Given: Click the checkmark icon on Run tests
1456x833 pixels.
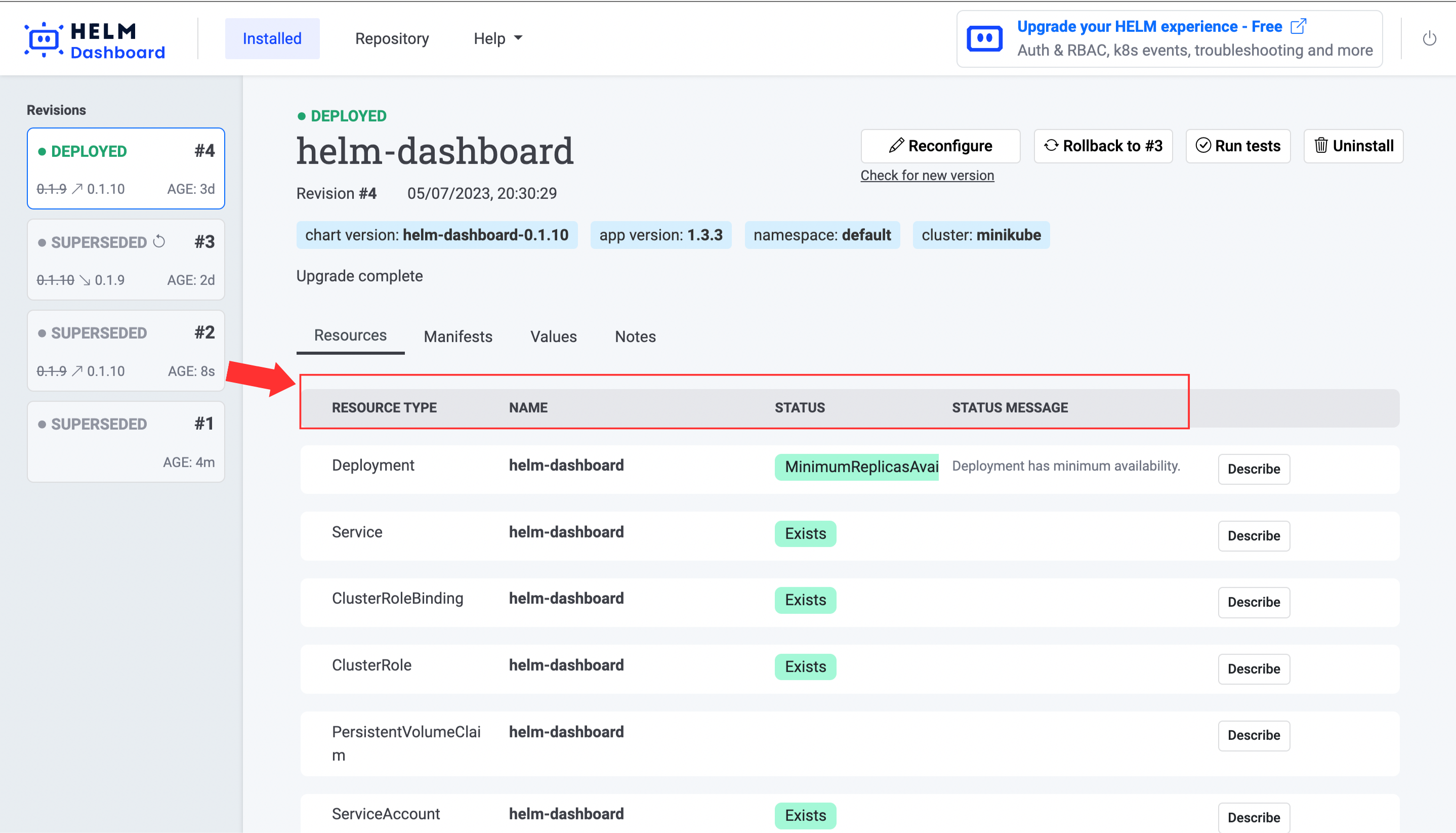Looking at the screenshot, I should click(x=1202, y=145).
